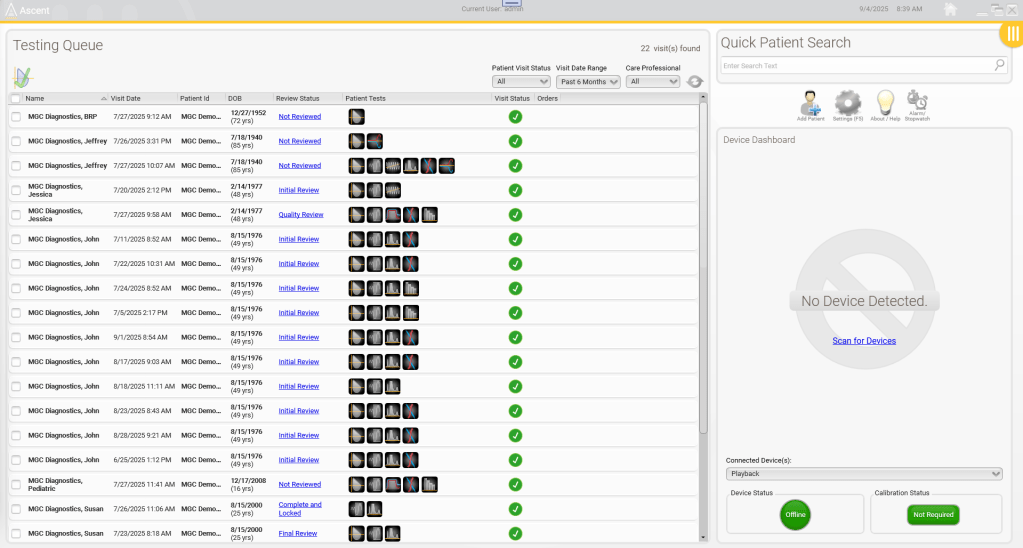Open the second test icon in Susan 7/26/2025 row

[374, 509]
